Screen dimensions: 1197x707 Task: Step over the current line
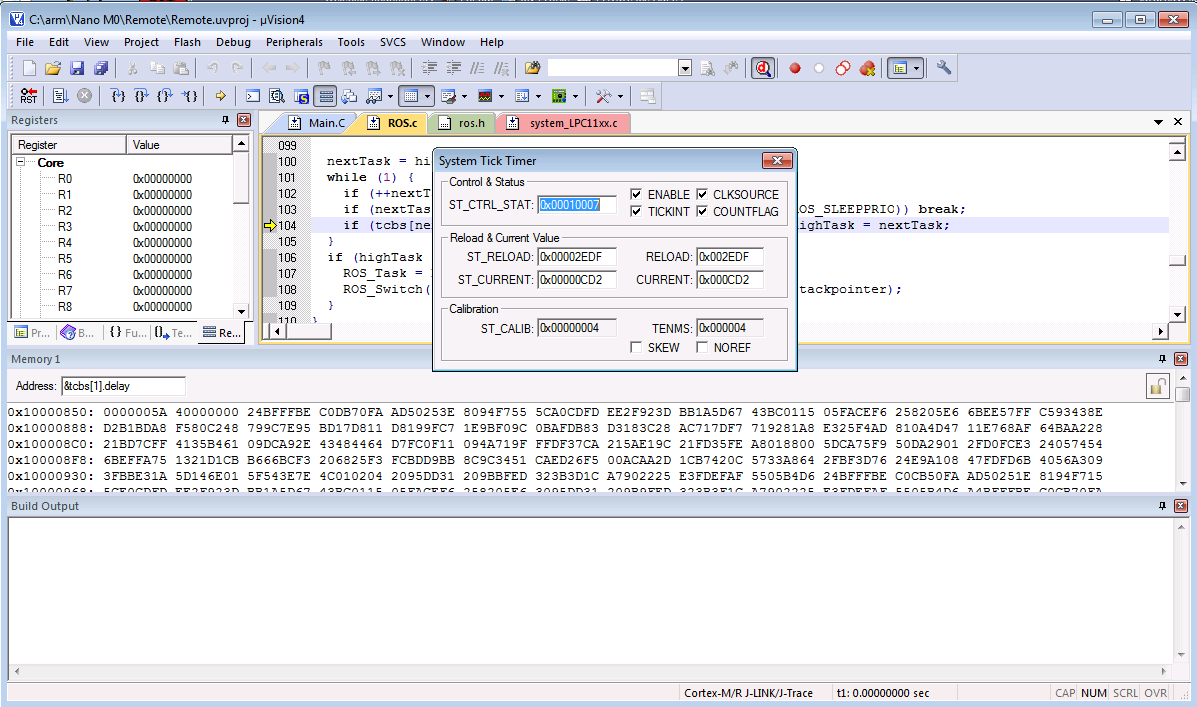141,96
